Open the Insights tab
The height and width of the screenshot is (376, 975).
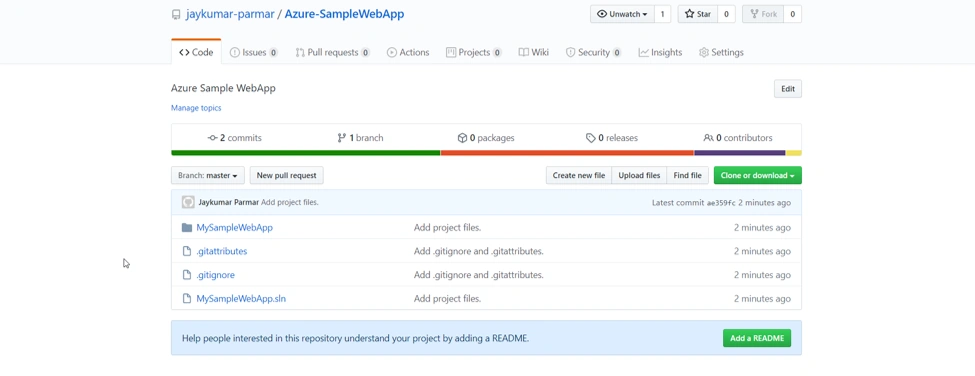click(660, 52)
